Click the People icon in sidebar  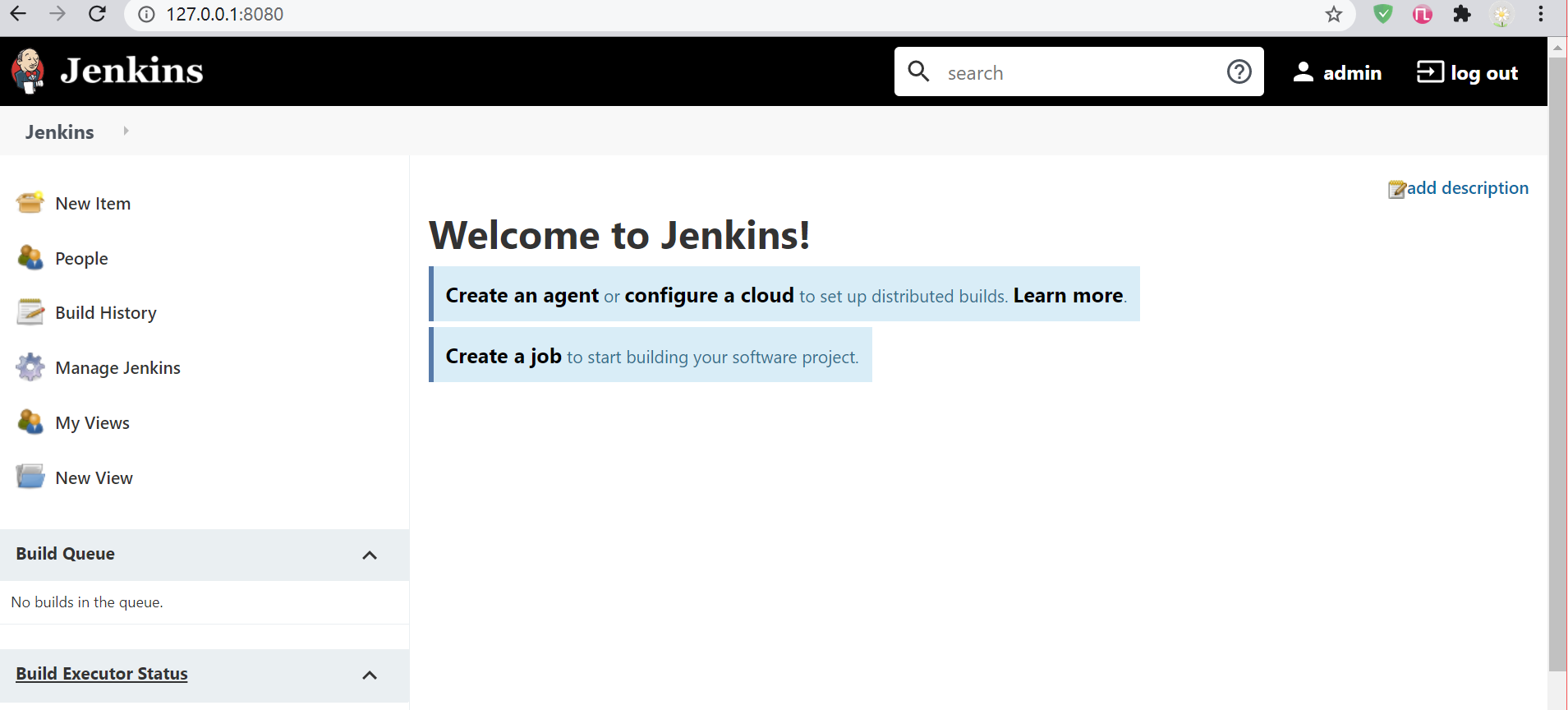(x=30, y=257)
